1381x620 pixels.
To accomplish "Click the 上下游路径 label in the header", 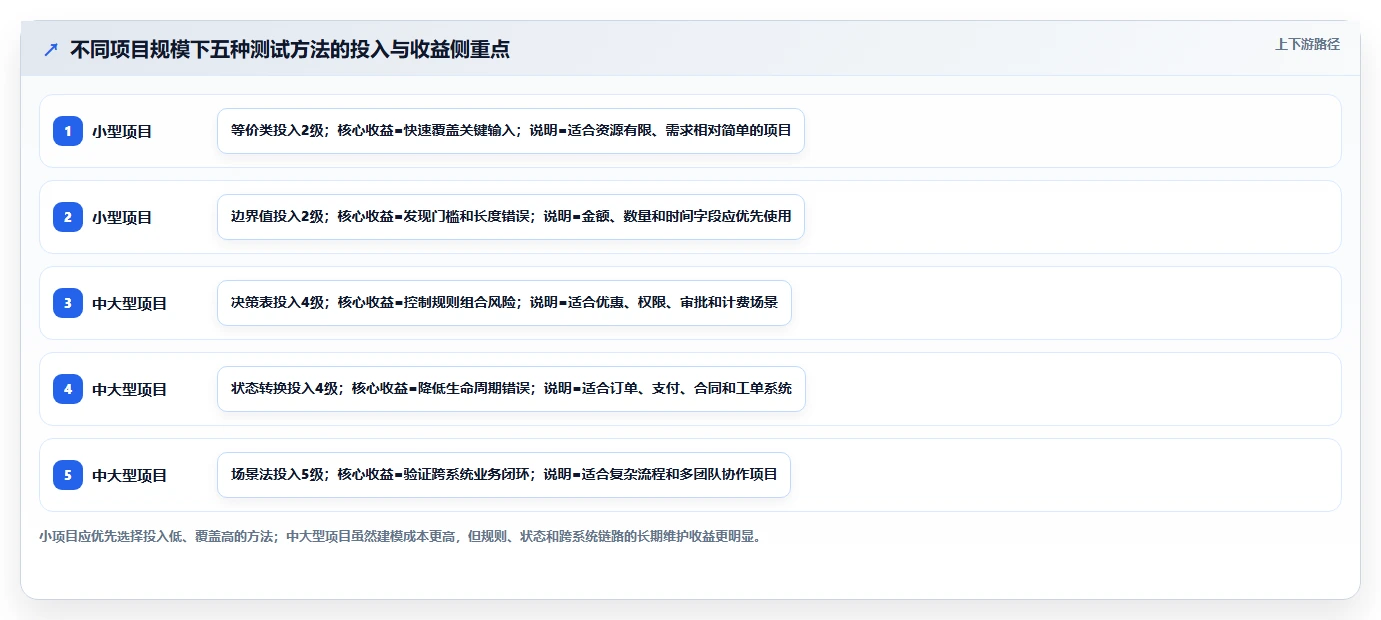I will (1307, 44).
